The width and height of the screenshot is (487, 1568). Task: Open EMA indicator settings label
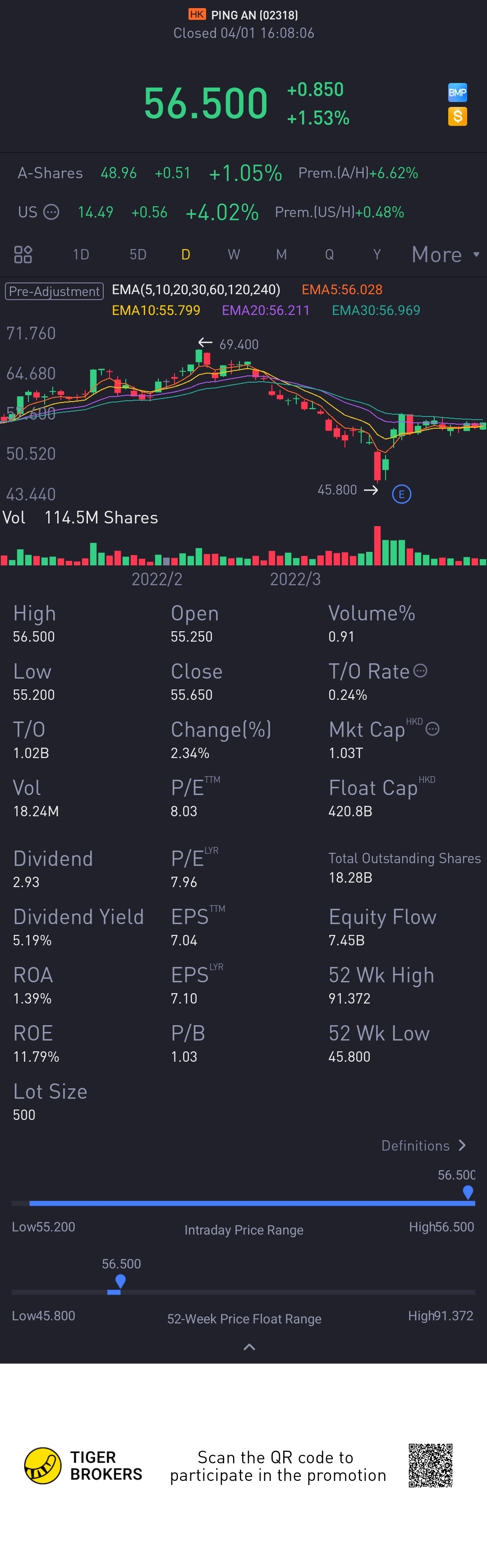coord(196,290)
